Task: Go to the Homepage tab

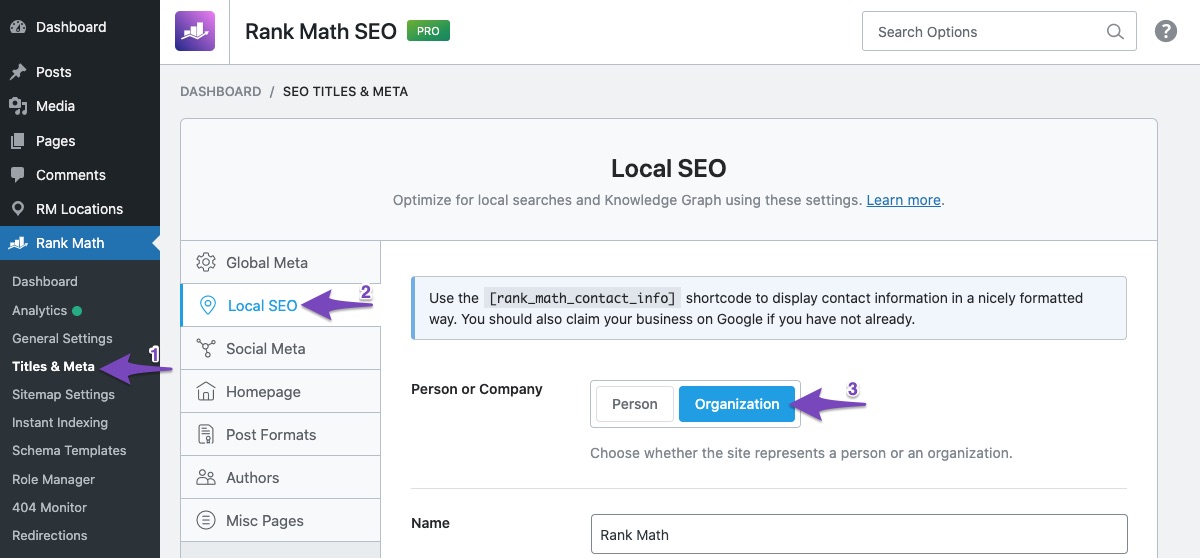Action: pyautogui.click(x=281, y=392)
